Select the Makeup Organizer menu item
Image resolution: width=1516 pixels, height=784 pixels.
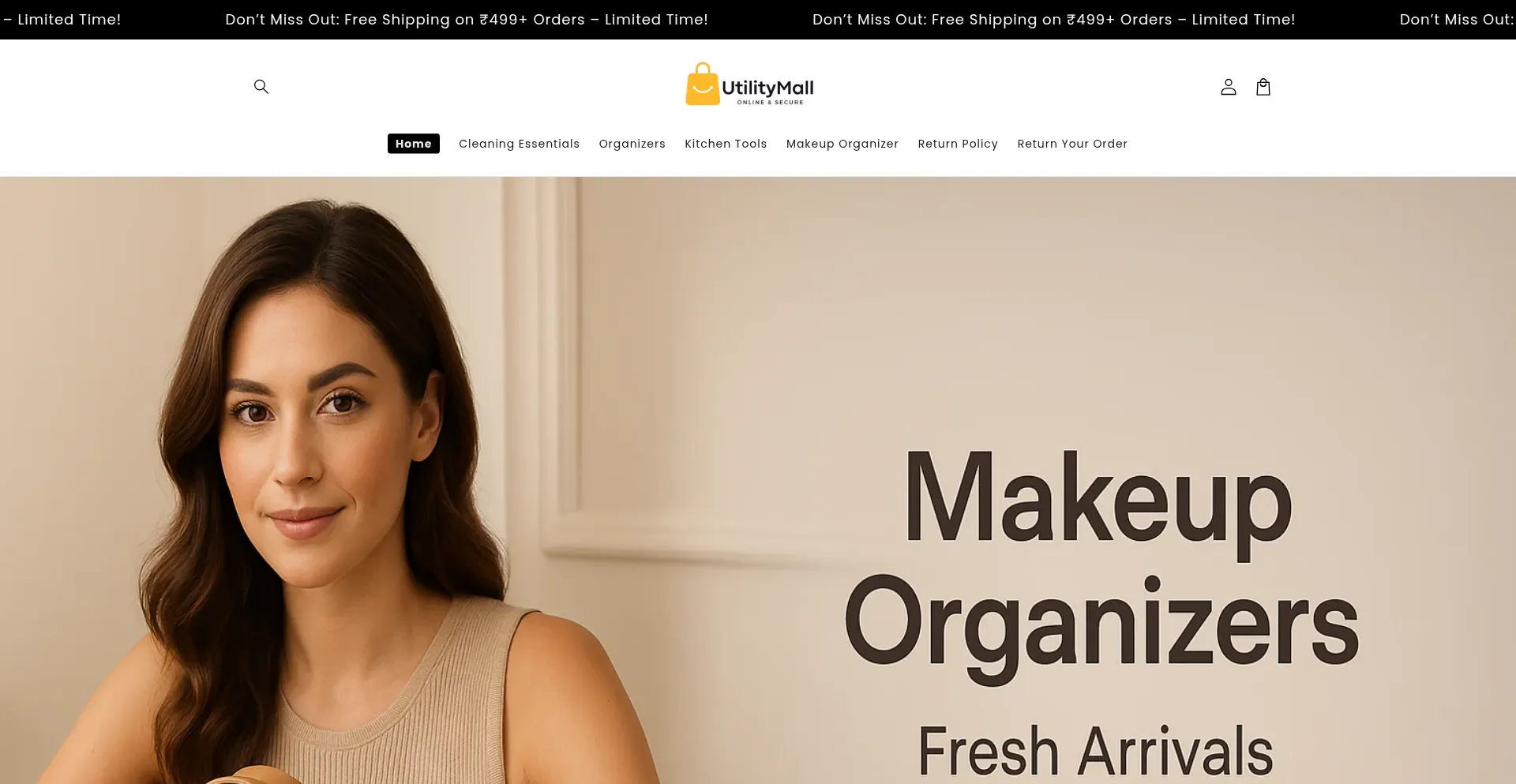tap(842, 144)
